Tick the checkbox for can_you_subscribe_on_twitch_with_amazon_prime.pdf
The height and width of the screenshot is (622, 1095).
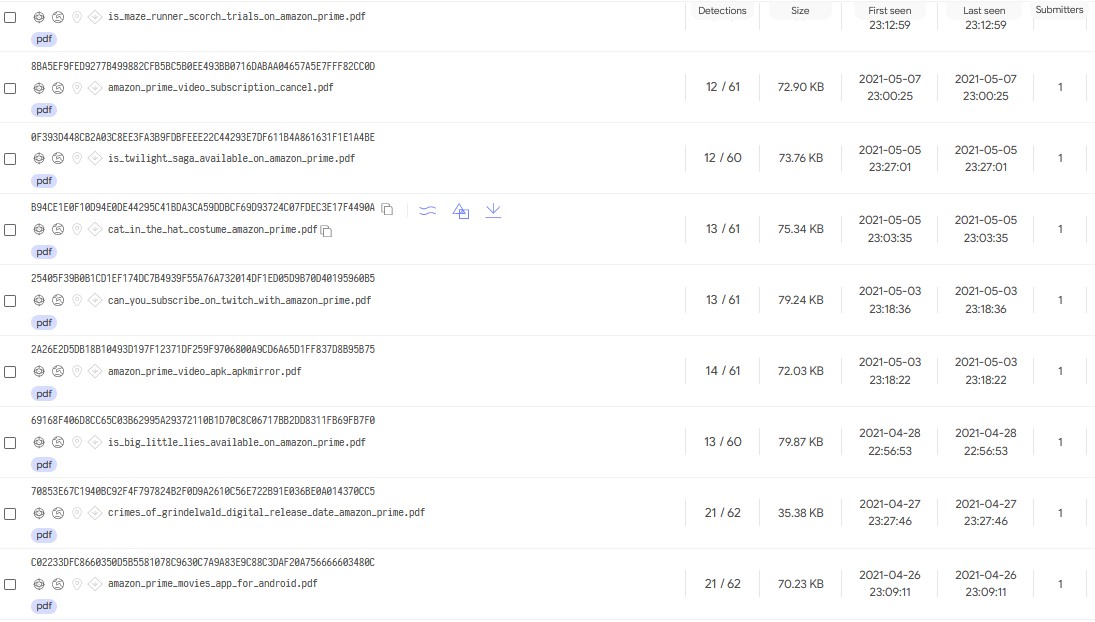(x=10, y=300)
